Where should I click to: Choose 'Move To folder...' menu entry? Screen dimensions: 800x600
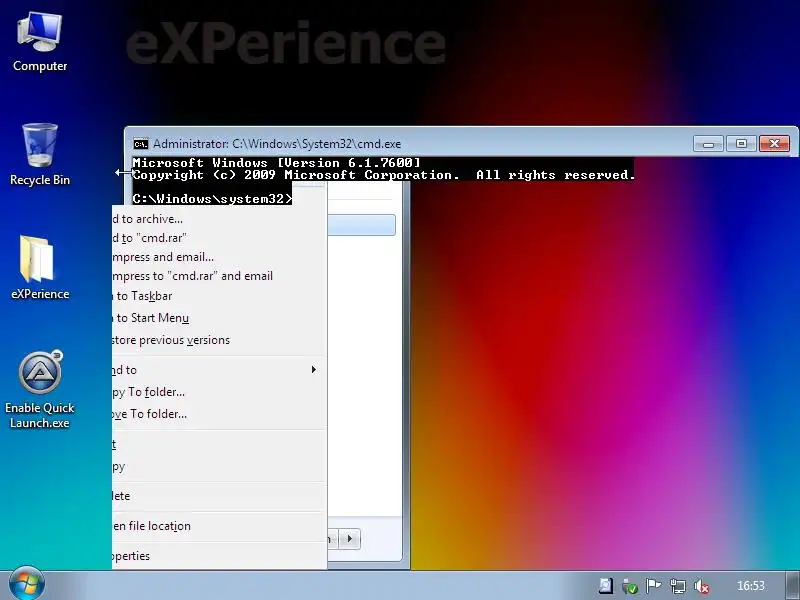[x=219, y=414]
